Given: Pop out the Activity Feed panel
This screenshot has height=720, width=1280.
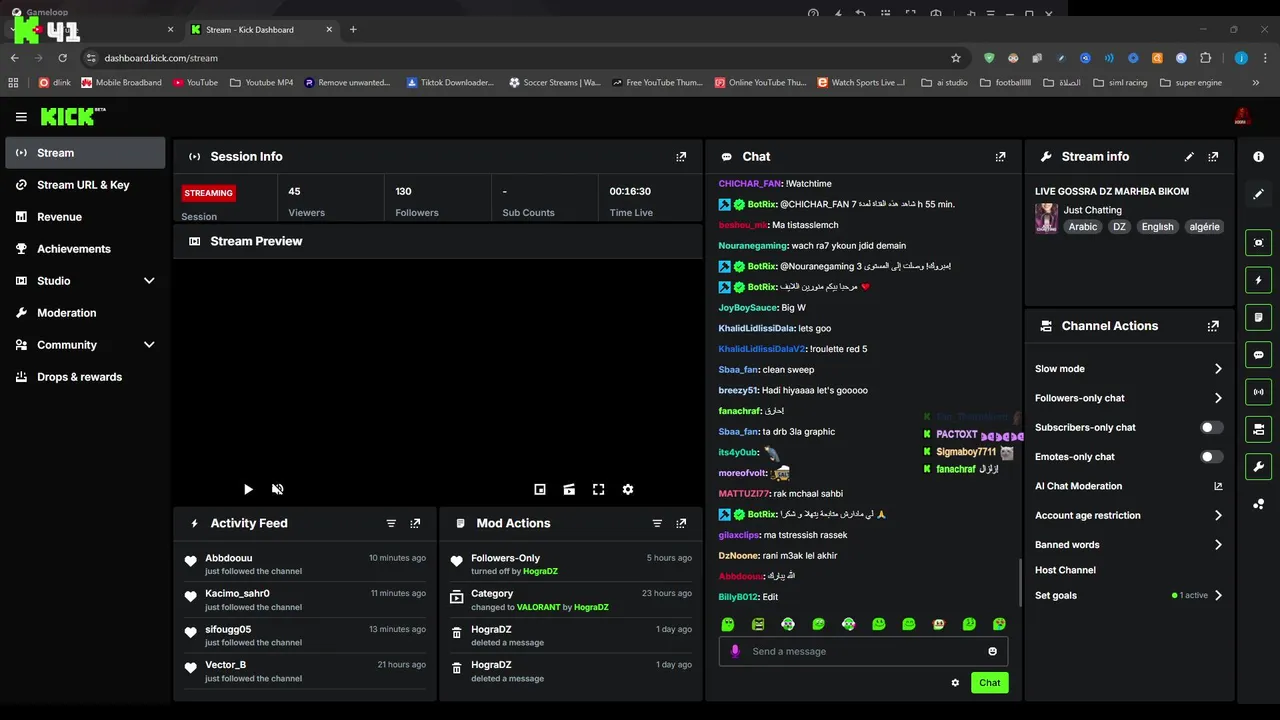Looking at the screenshot, I should pos(415,523).
